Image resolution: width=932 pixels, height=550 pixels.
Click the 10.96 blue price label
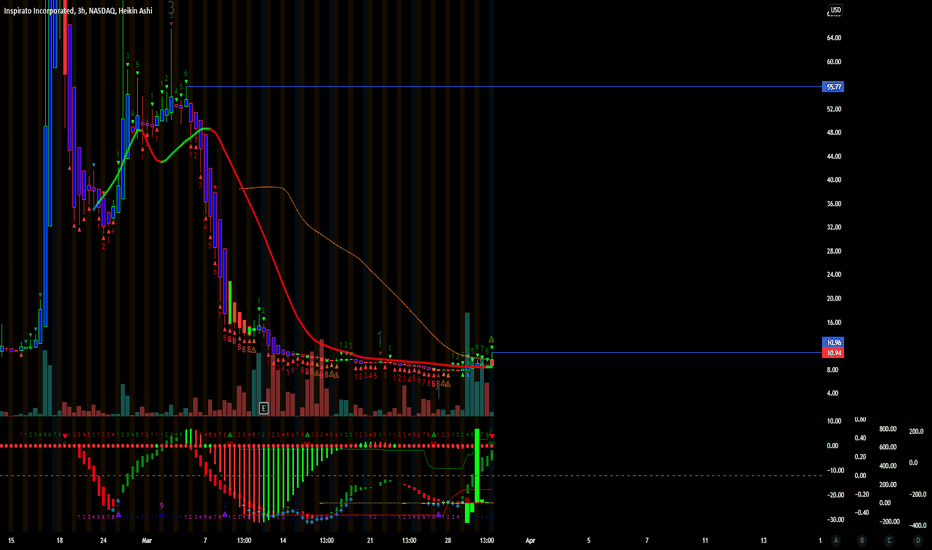coord(833,342)
